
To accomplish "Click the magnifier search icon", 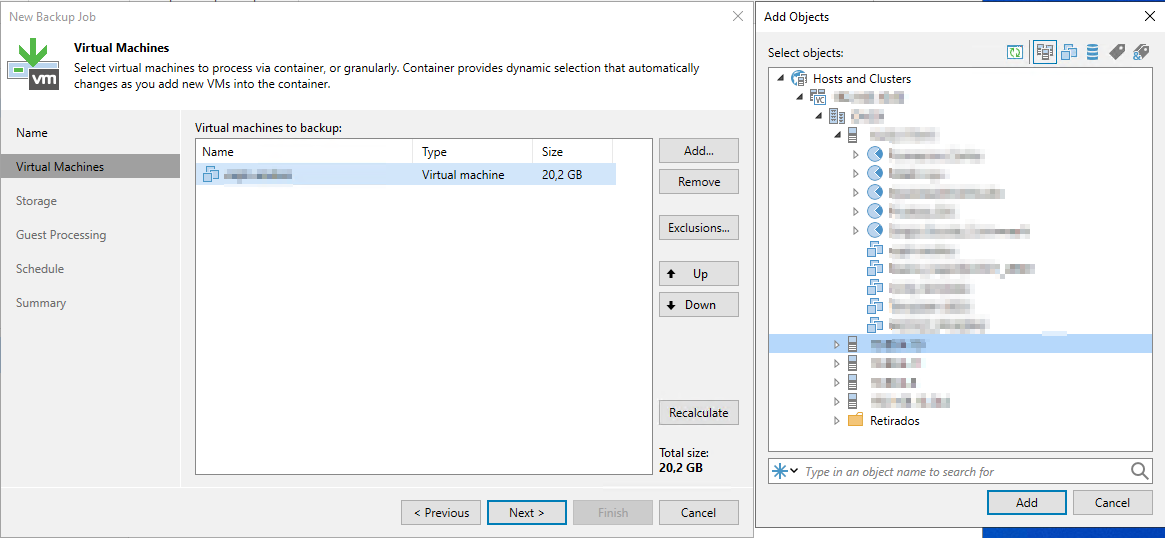I will (1139, 471).
